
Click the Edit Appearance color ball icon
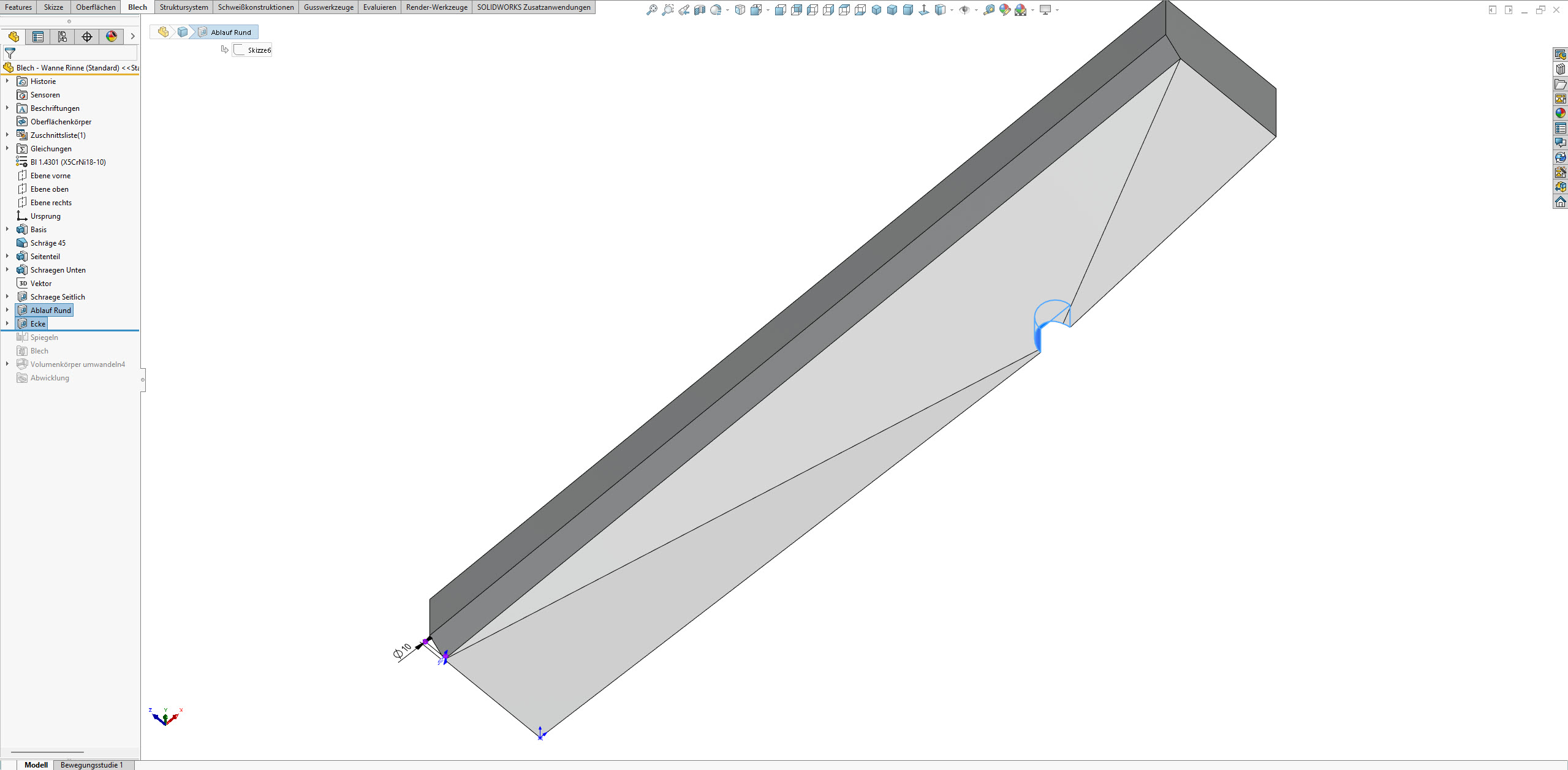[x=1004, y=10]
